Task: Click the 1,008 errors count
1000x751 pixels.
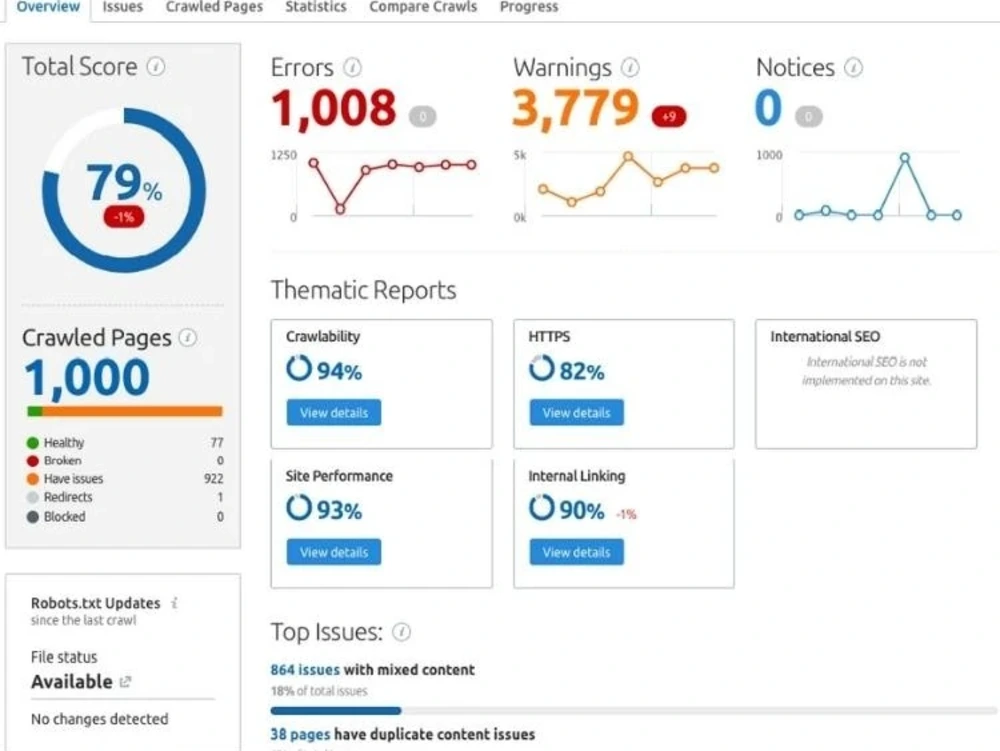Action: click(x=334, y=108)
